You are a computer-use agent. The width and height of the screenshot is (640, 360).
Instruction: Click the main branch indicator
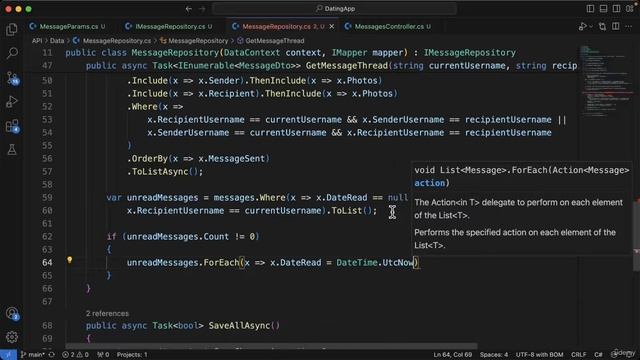point(32,355)
